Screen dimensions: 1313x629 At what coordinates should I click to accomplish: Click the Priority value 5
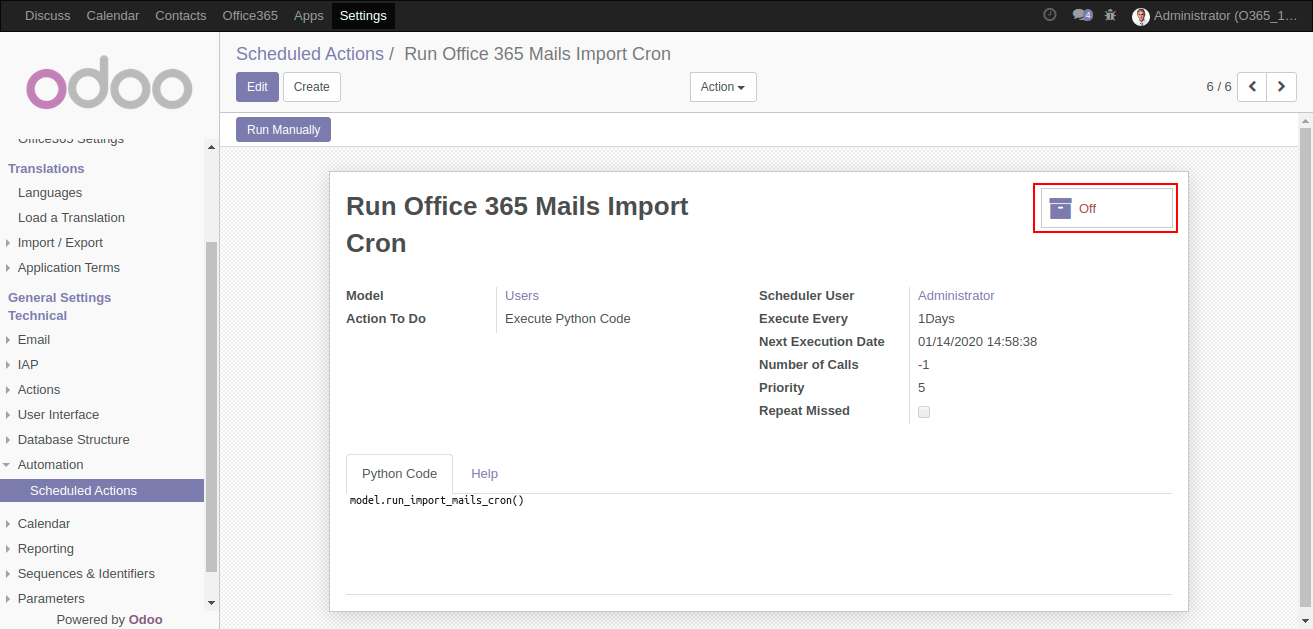922,388
